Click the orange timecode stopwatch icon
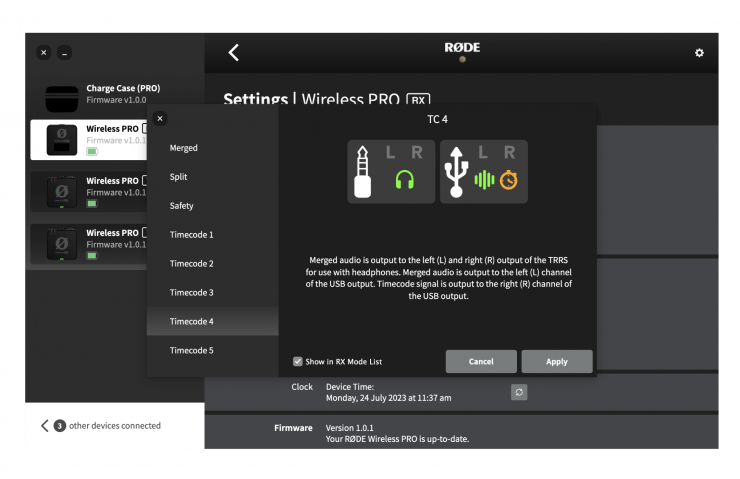This screenshot has height=479, width=740. (509, 181)
